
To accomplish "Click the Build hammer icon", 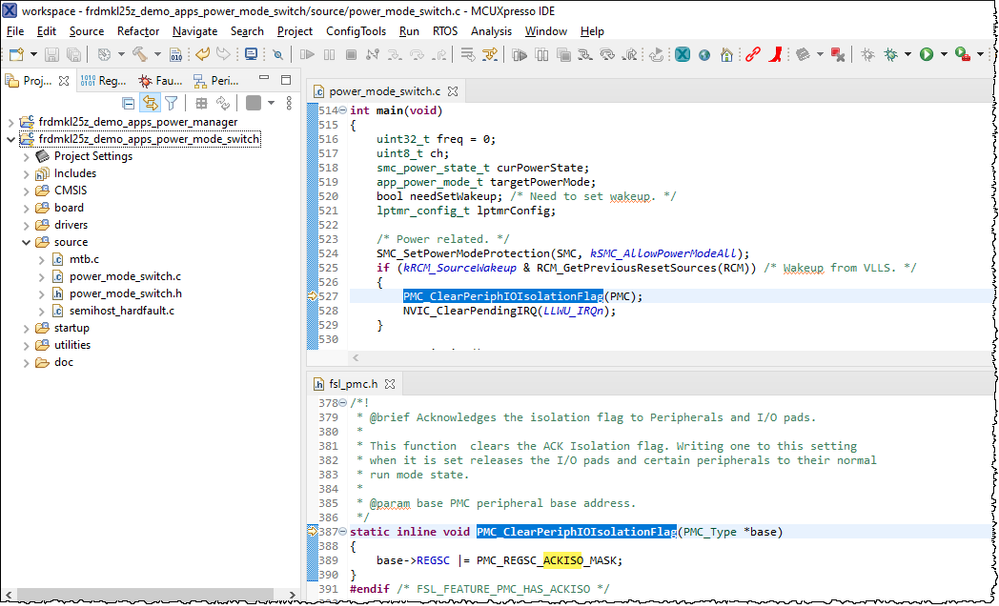I will tap(140, 55).
